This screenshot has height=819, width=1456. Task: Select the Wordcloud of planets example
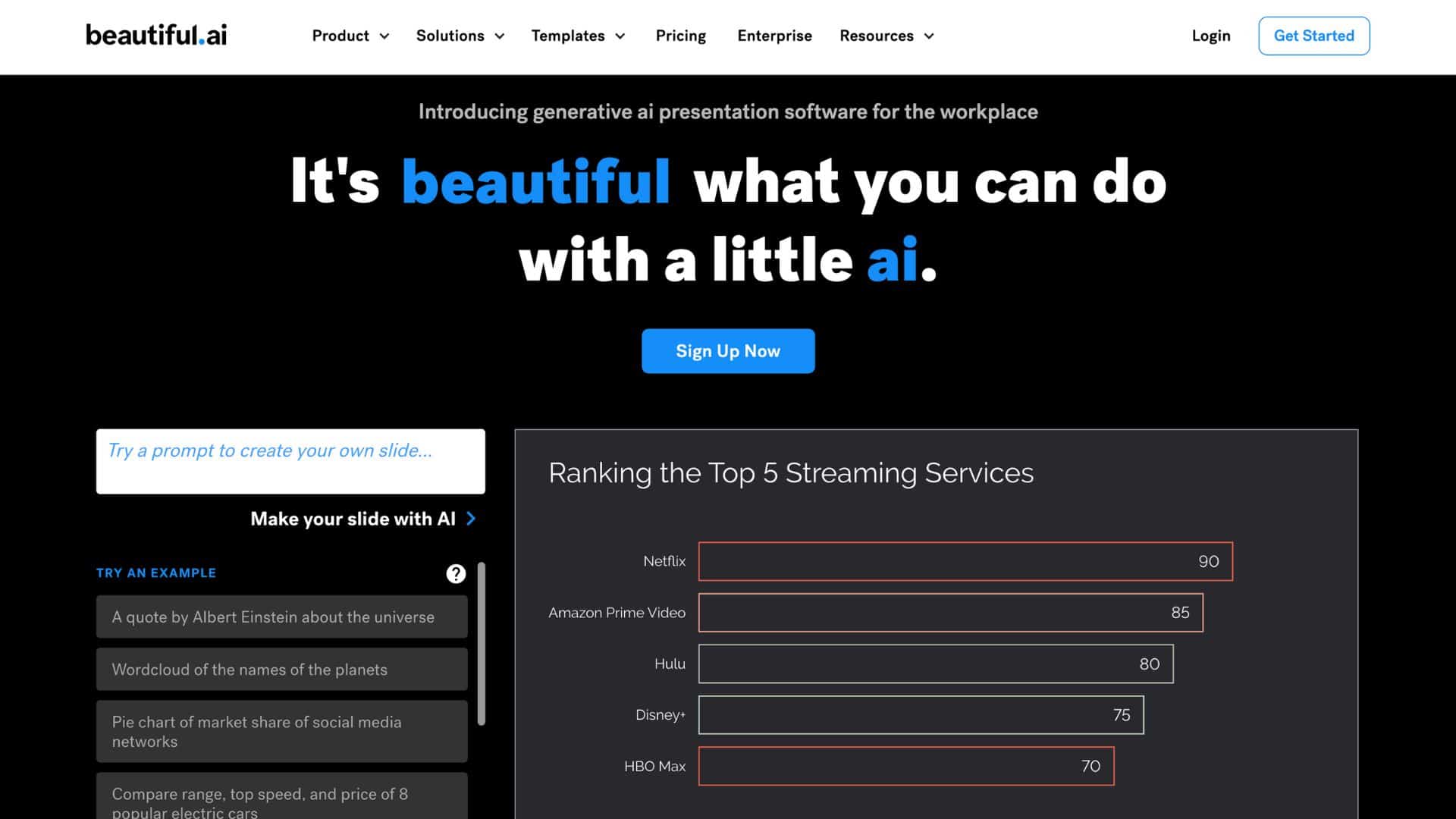[281, 669]
